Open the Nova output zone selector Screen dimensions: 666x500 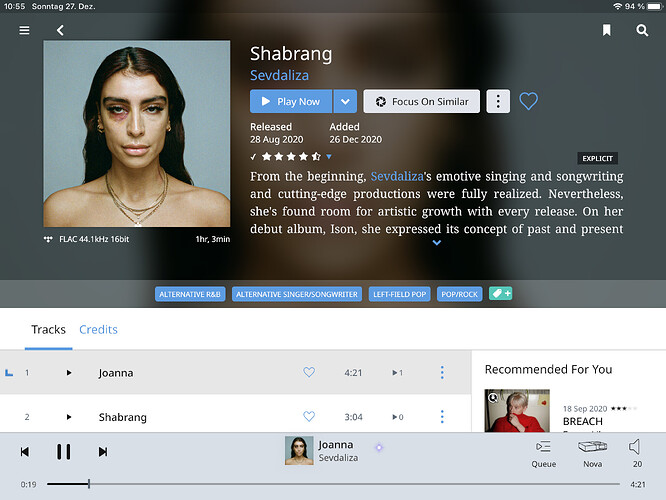592,454
